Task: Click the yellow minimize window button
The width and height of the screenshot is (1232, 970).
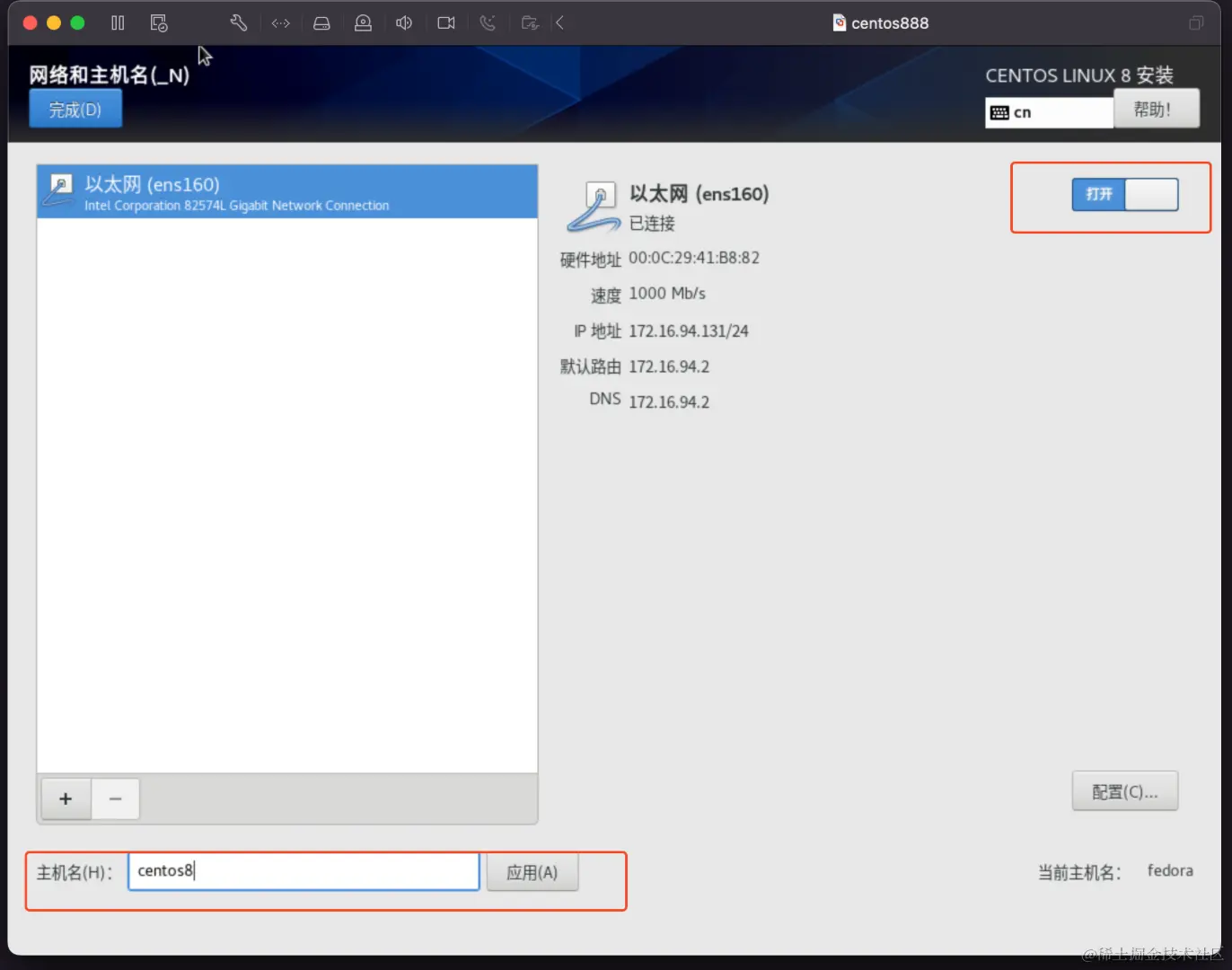Action: [x=54, y=23]
